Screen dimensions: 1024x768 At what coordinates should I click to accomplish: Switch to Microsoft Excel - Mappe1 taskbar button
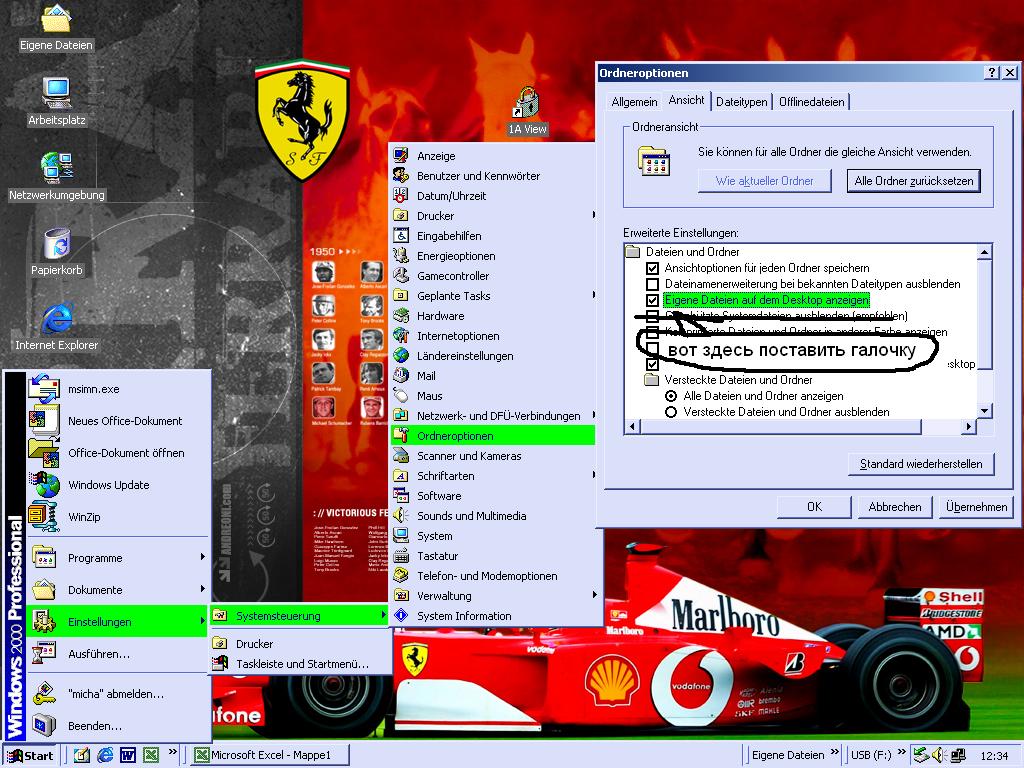[x=270, y=755]
